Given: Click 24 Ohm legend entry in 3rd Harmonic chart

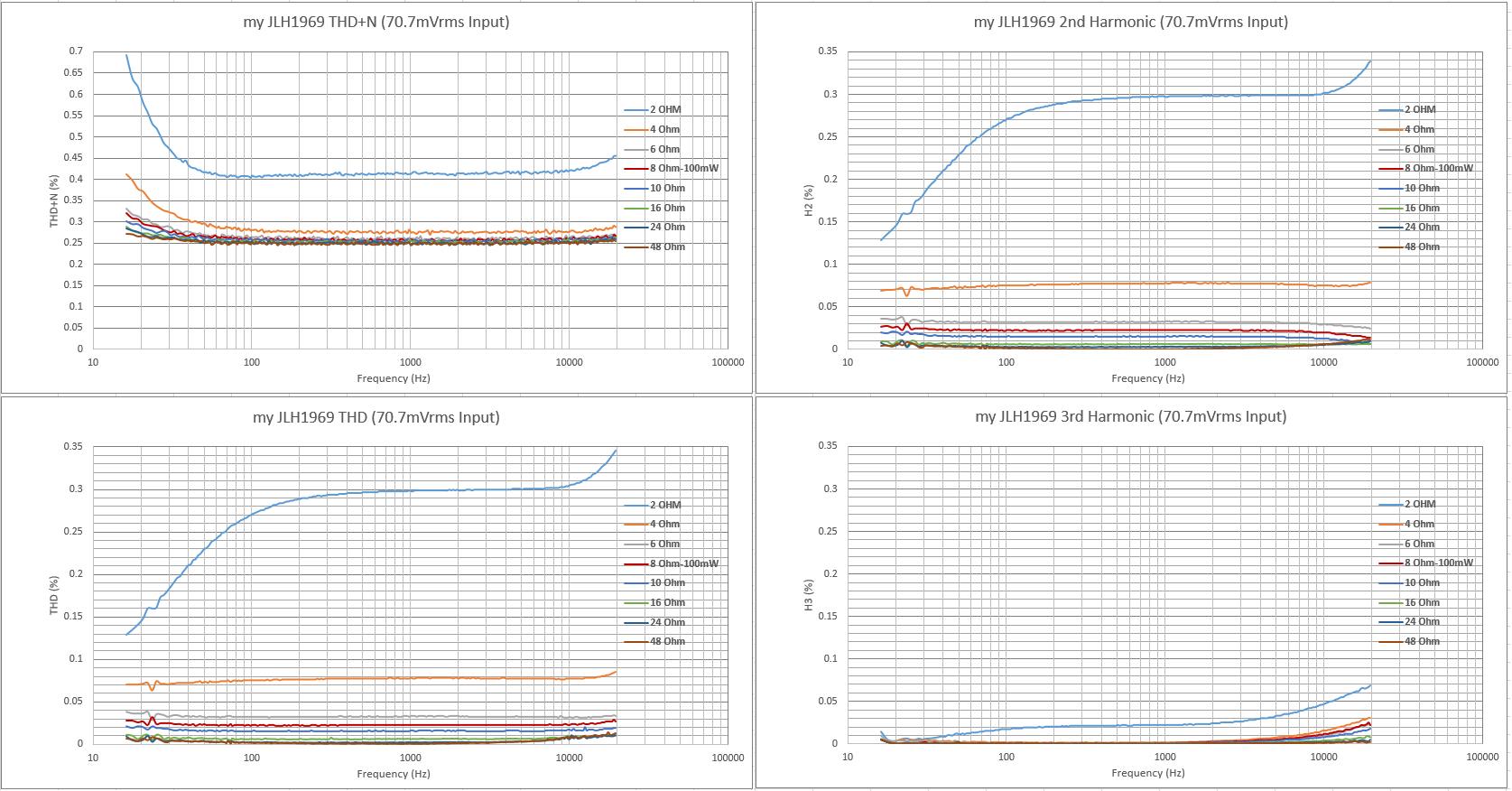Looking at the screenshot, I should [x=1410, y=621].
